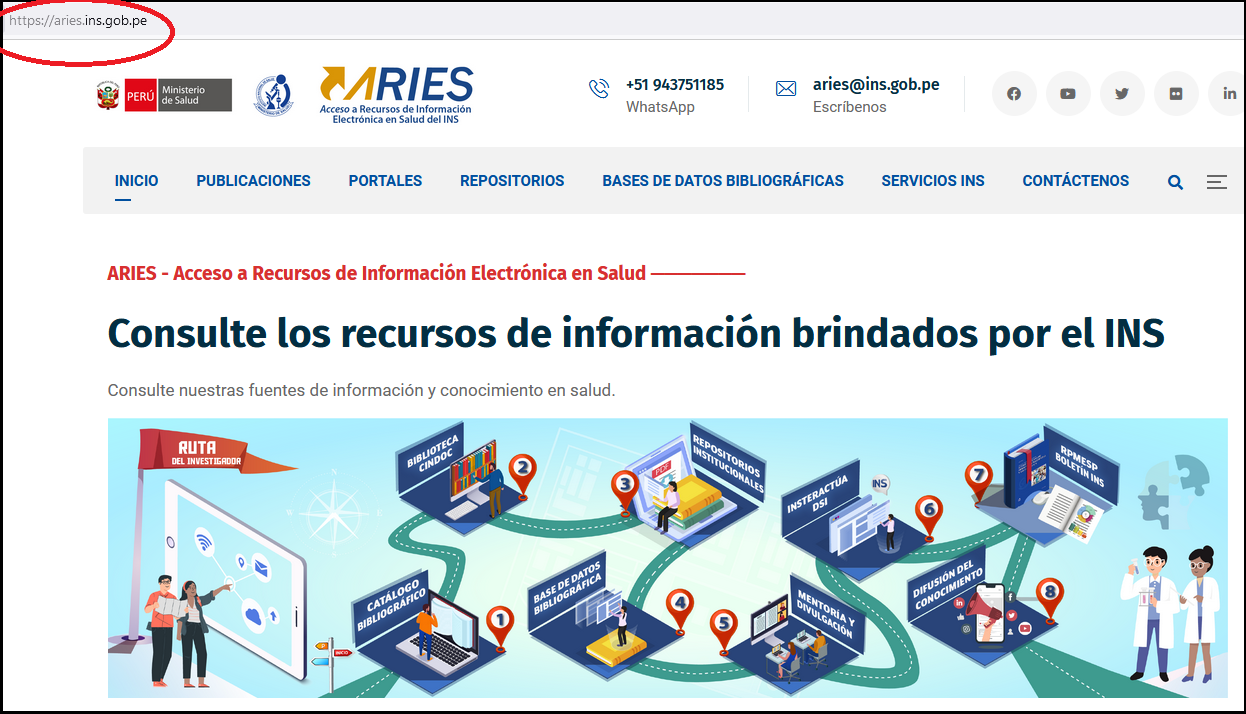Open the PORTALES menu
The width and height of the screenshot is (1246, 714).
coord(385,181)
